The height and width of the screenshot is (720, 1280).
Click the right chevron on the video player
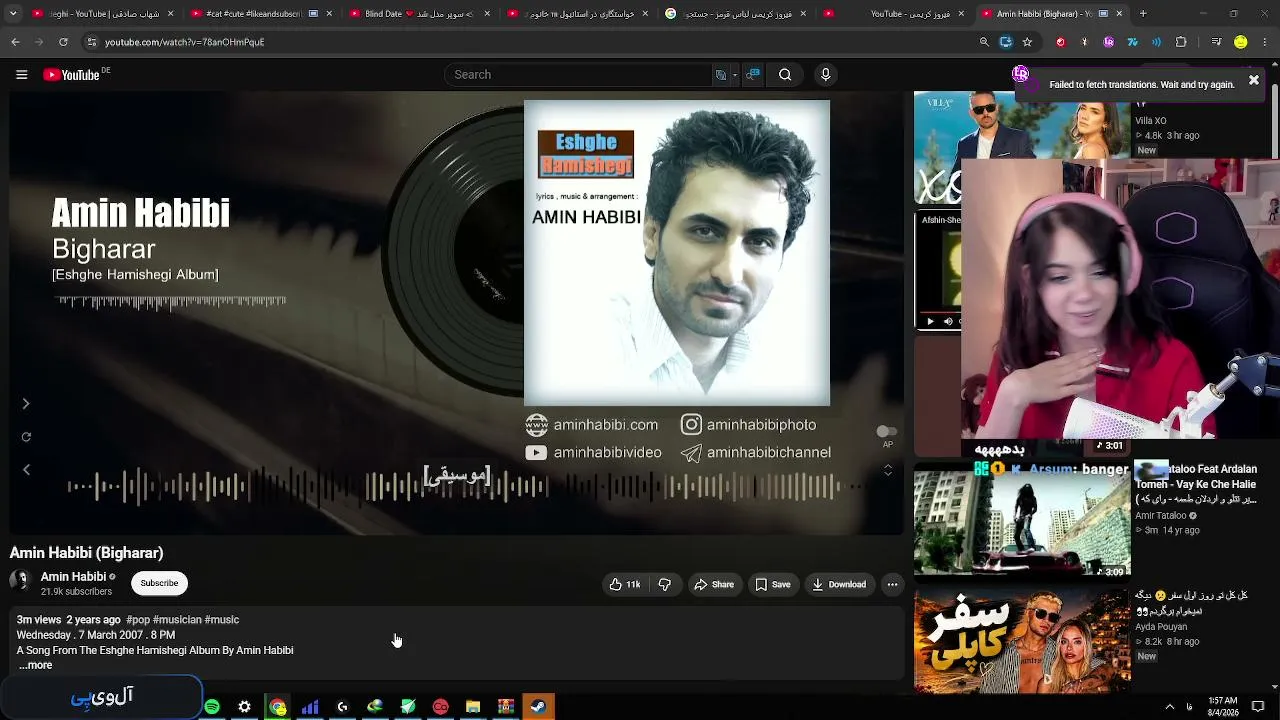click(26, 404)
